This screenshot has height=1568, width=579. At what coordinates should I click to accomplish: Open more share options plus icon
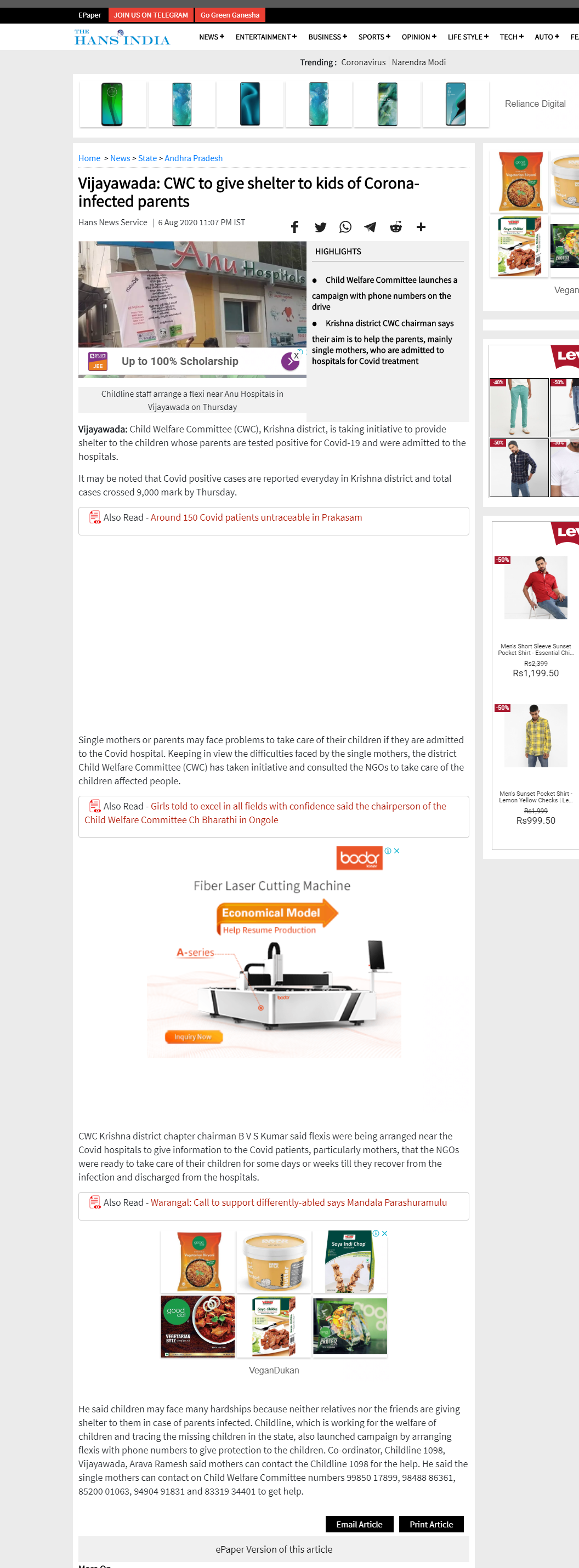pyautogui.click(x=421, y=227)
